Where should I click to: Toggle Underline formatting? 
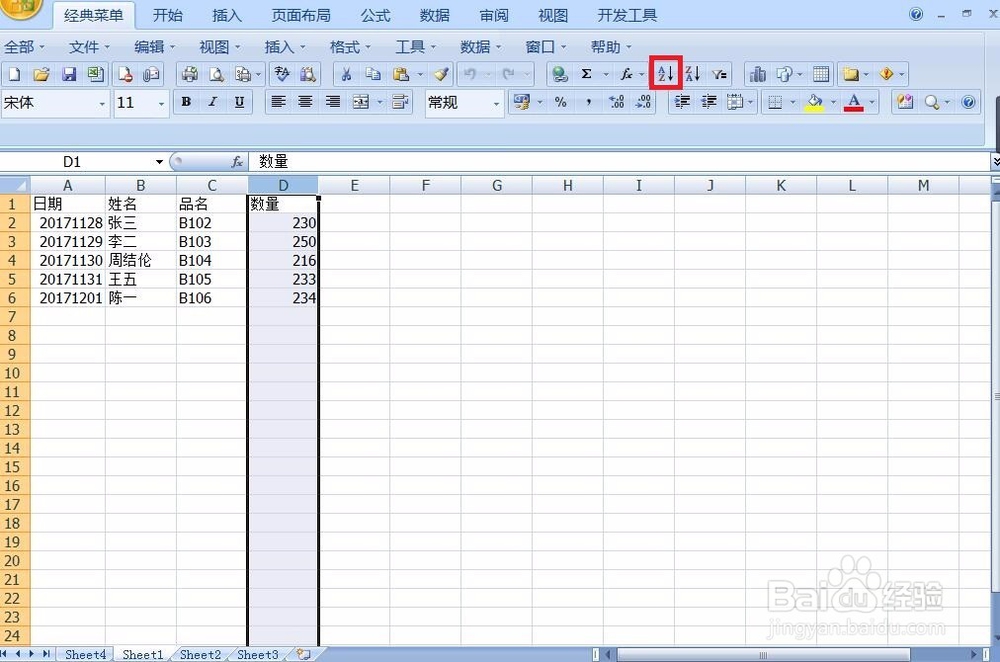pyautogui.click(x=239, y=102)
